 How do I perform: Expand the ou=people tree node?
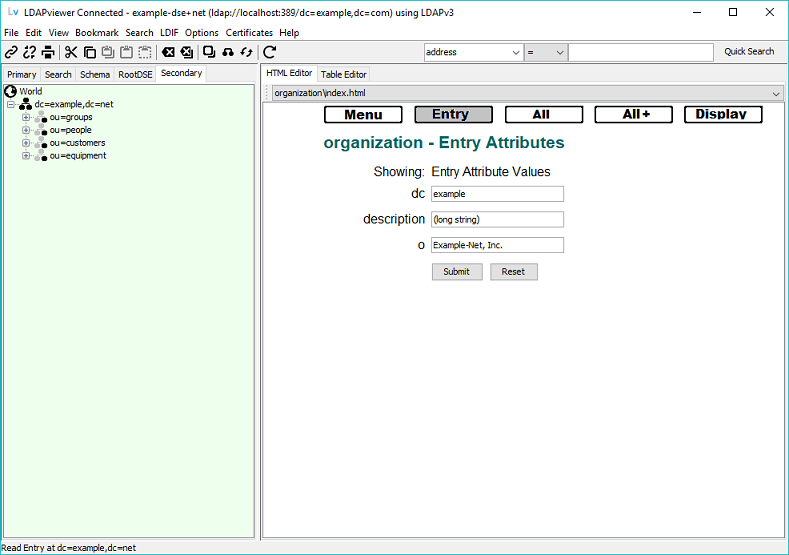coord(26,130)
